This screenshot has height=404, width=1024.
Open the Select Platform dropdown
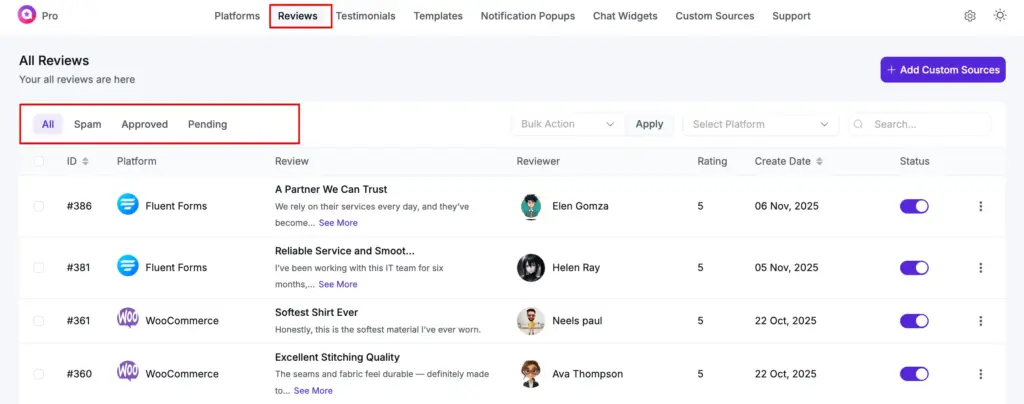[761, 124]
